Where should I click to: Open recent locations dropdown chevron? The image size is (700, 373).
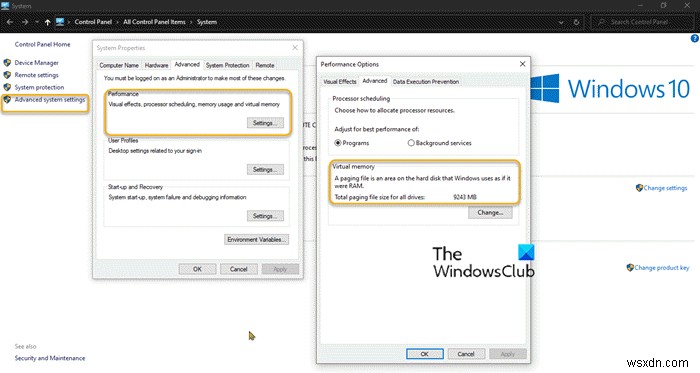tap(37, 22)
